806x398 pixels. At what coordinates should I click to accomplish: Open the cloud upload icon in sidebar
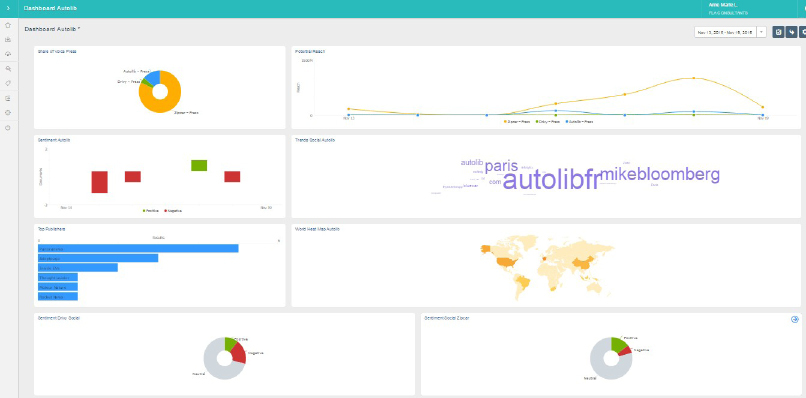pyautogui.click(x=8, y=54)
